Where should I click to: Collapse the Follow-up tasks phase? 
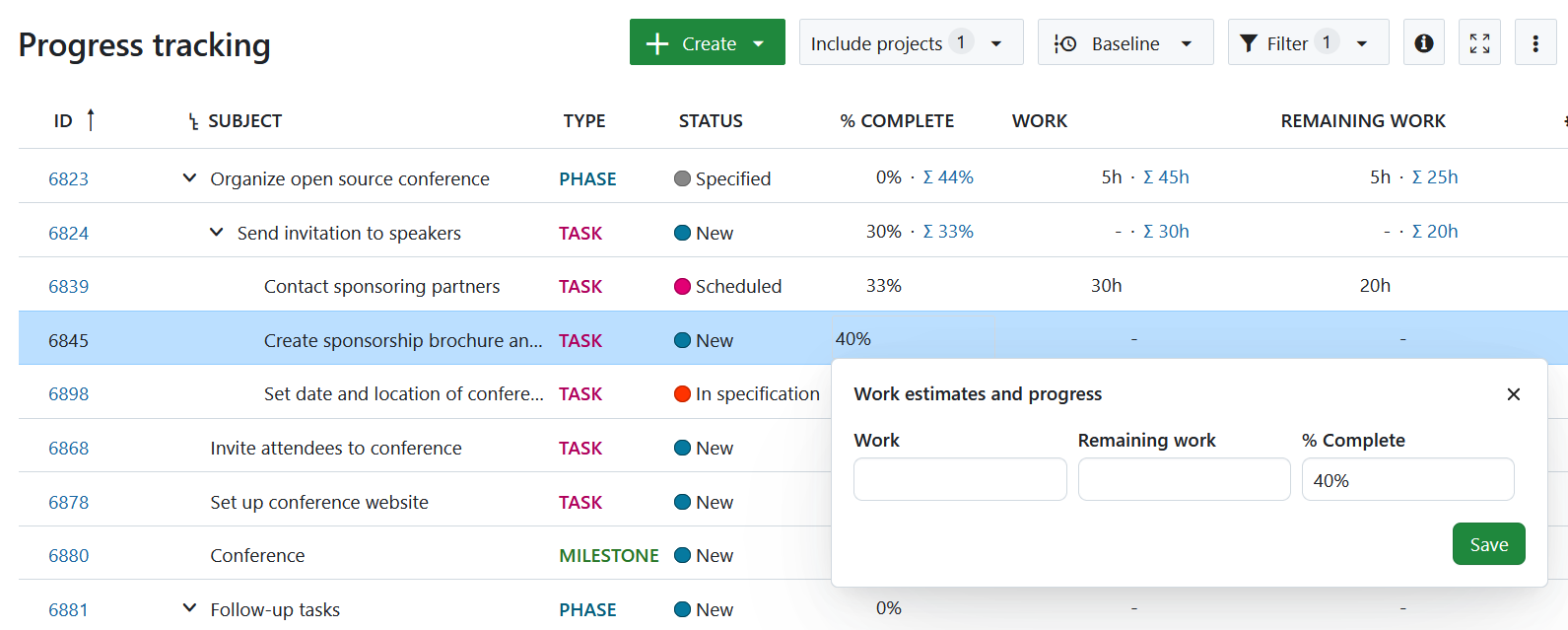tap(189, 609)
